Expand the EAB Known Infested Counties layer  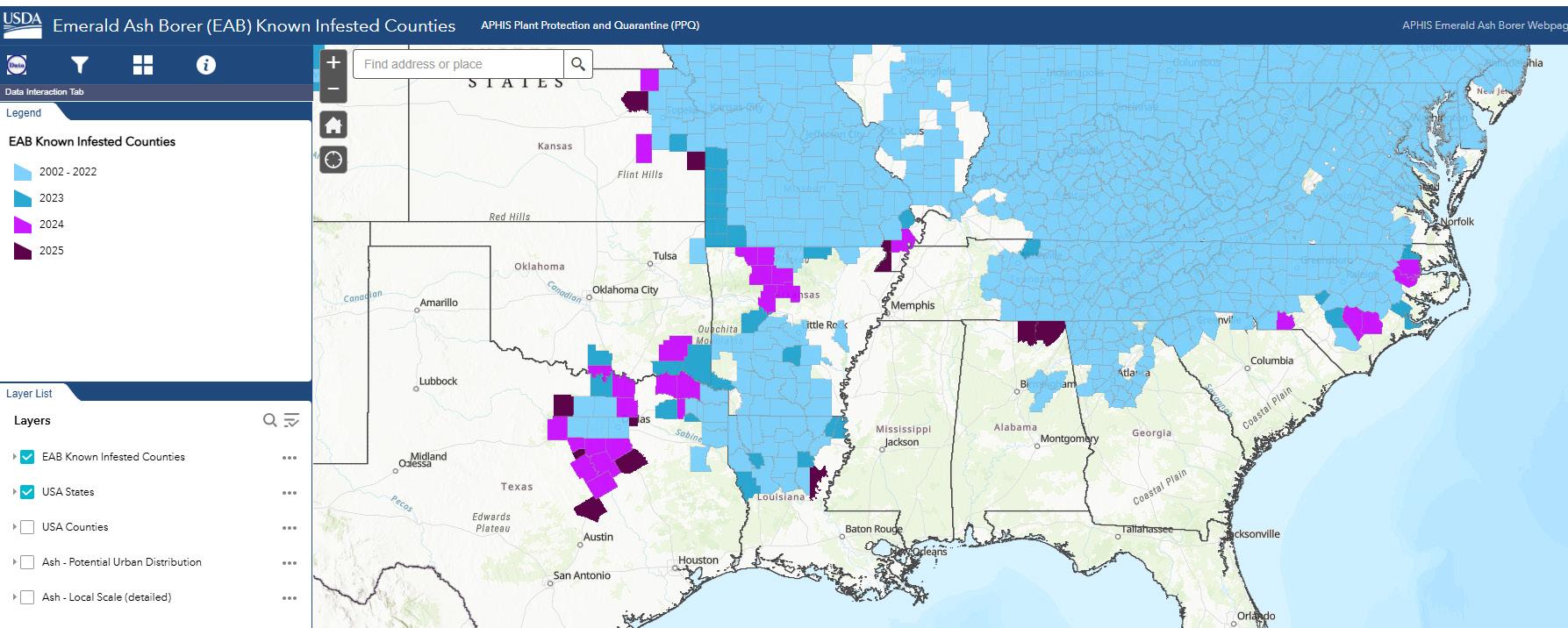[x=14, y=457]
